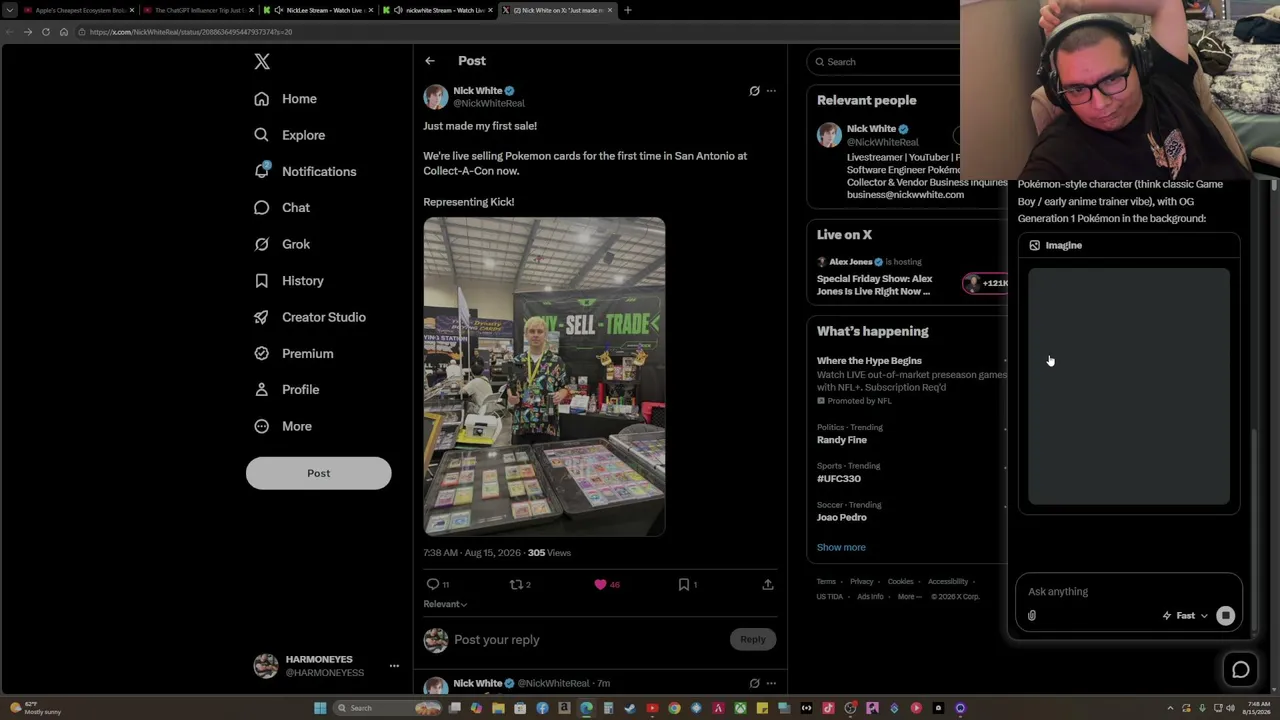Click the 305 Views count
This screenshot has width=1280, height=720.
pos(549,553)
